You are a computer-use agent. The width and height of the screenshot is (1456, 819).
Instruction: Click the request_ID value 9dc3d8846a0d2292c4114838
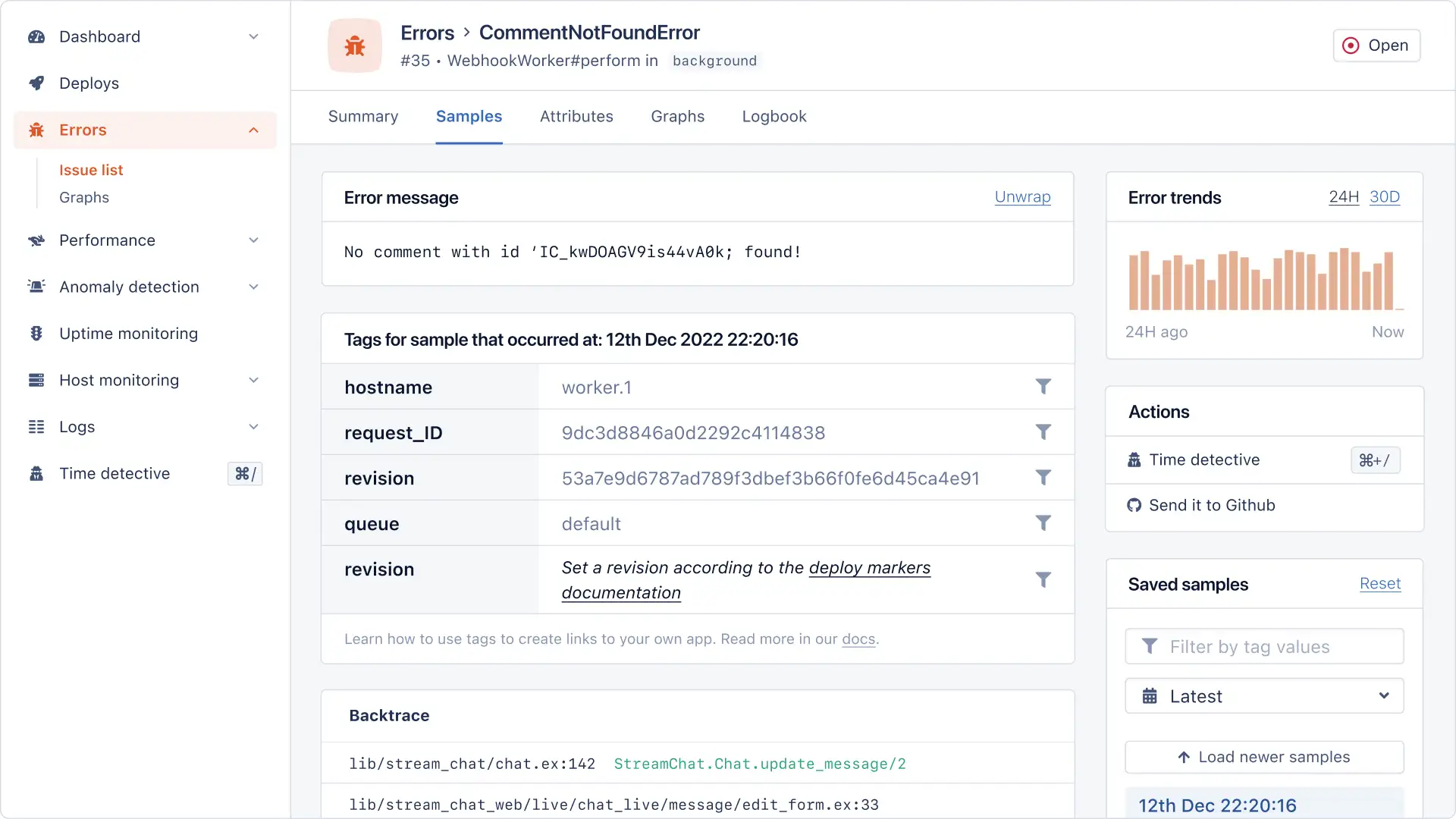[x=693, y=433]
